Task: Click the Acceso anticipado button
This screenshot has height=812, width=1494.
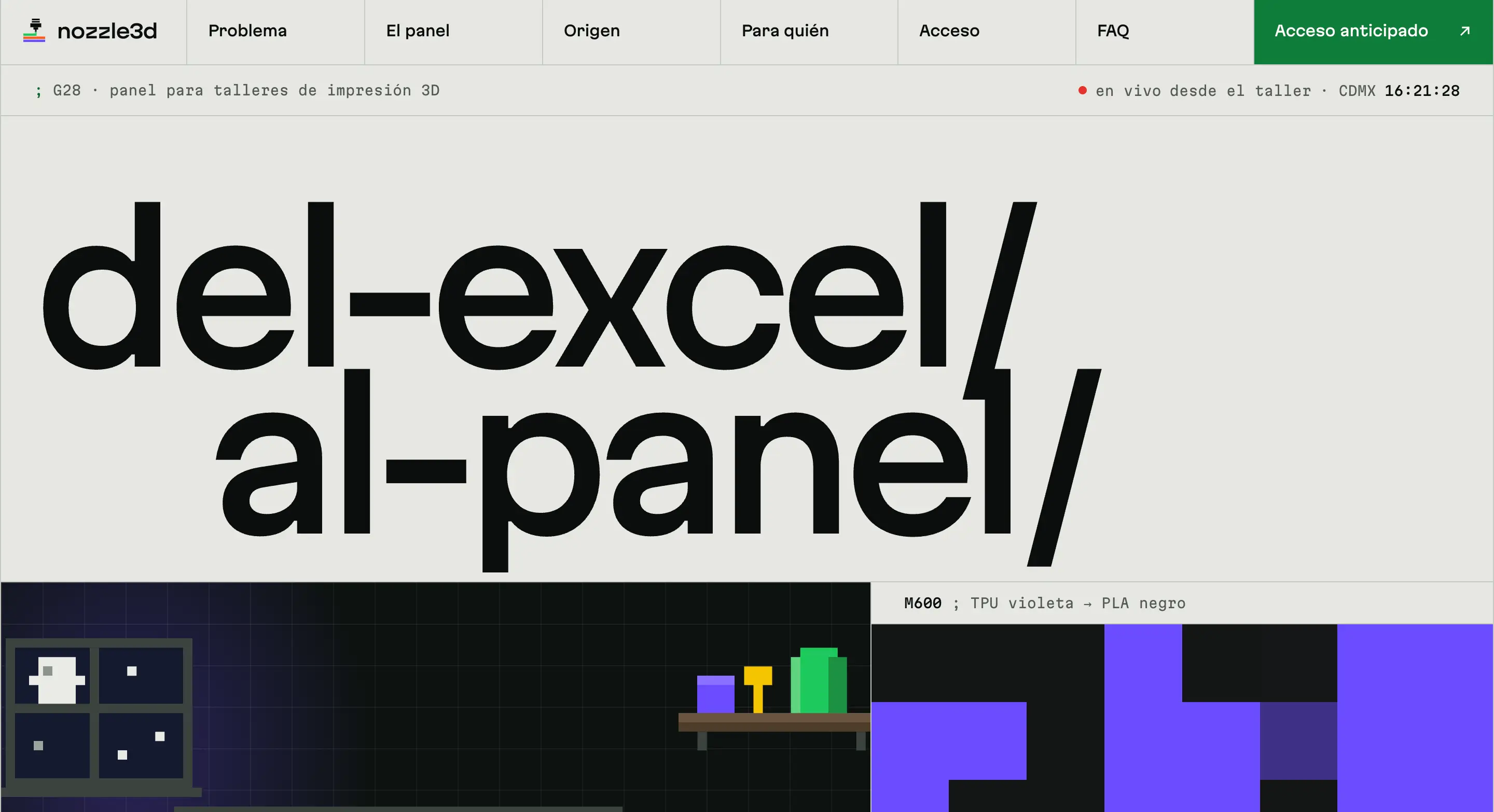Action: pos(1373,32)
